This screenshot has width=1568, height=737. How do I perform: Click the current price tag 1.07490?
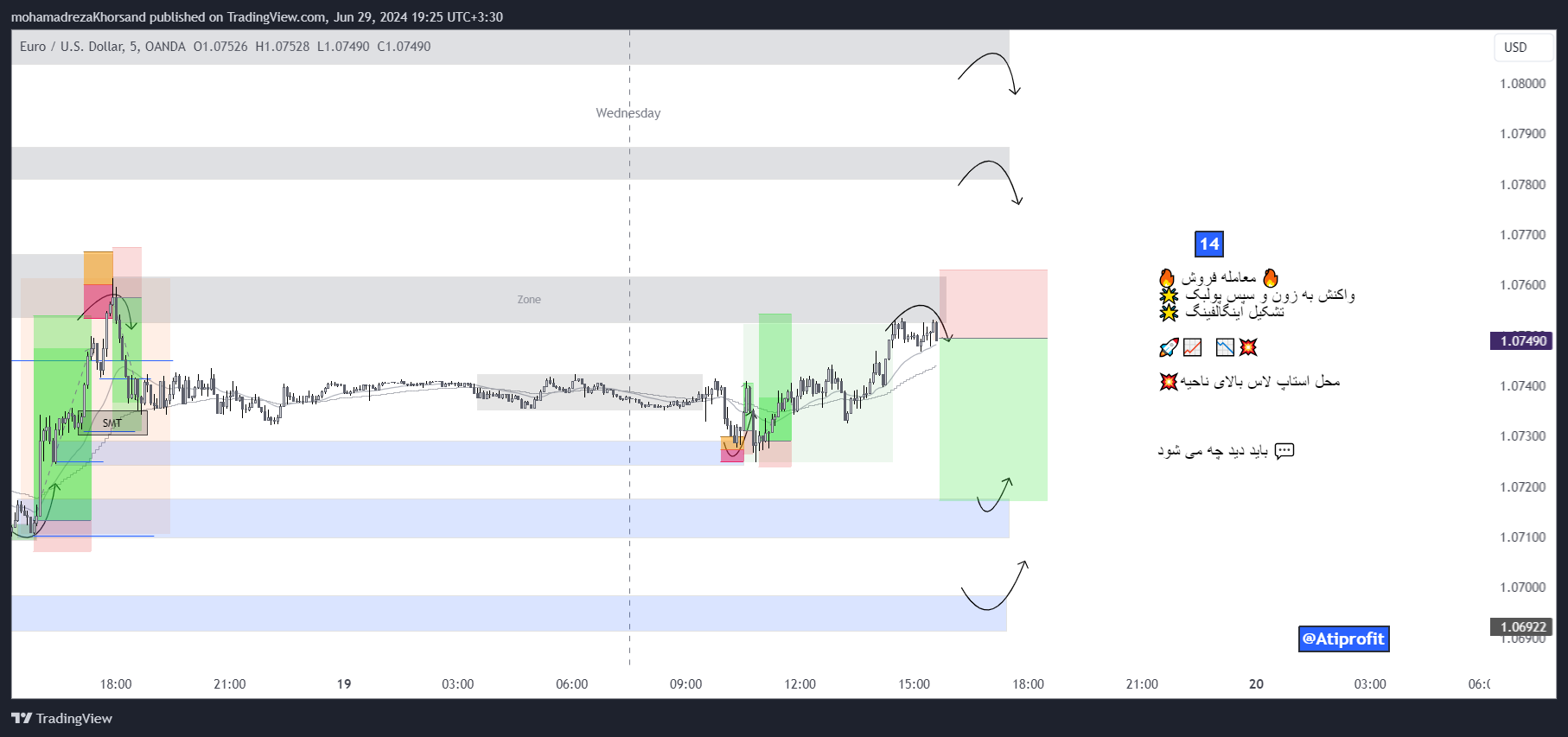(x=1521, y=340)
